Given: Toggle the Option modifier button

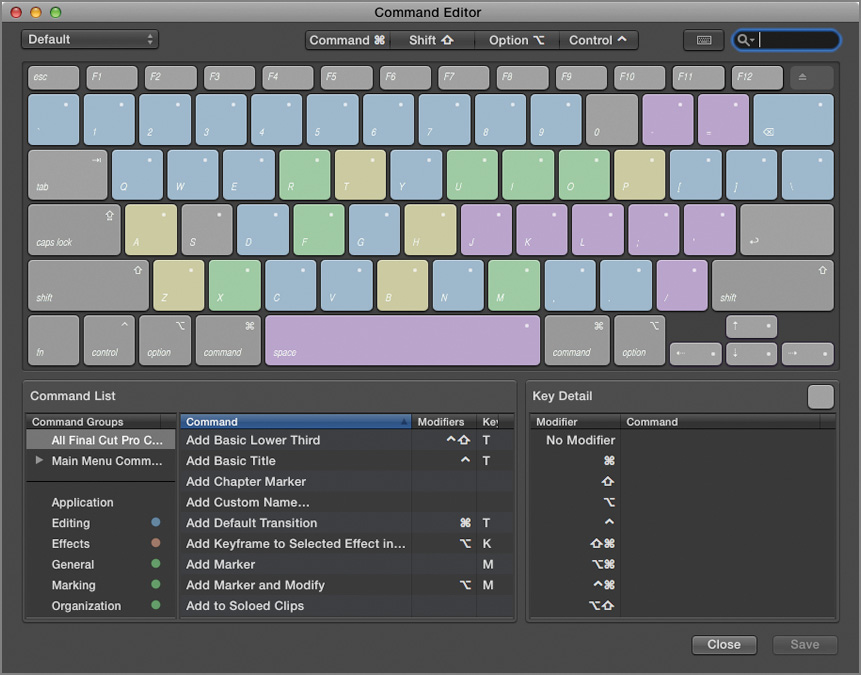Looking at the screenshot, I should [517, 40].
